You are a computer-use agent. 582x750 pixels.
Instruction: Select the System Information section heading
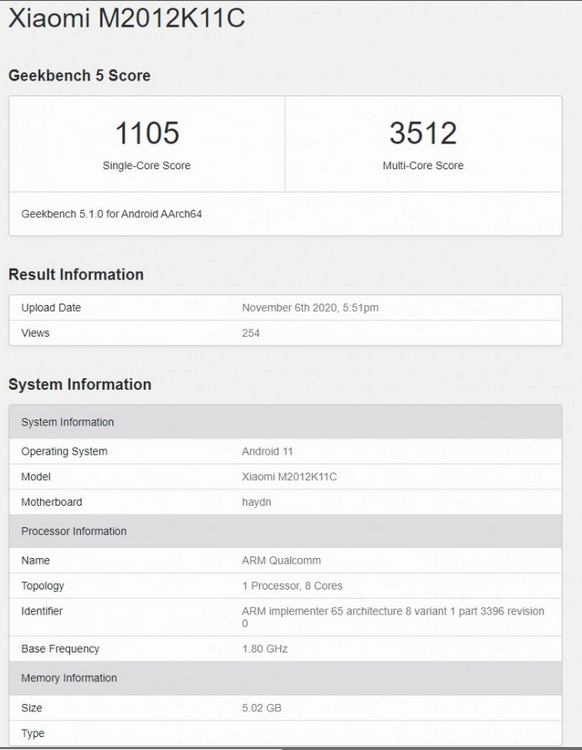pos(80,385)
